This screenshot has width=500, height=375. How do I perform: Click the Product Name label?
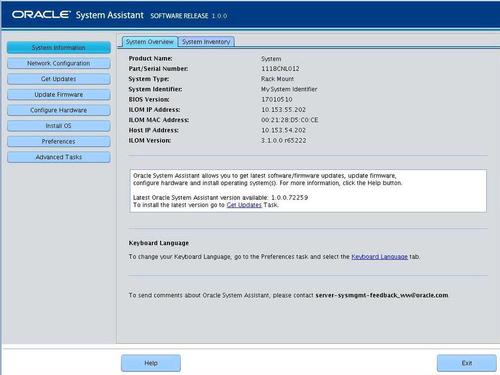click(151, 58)
